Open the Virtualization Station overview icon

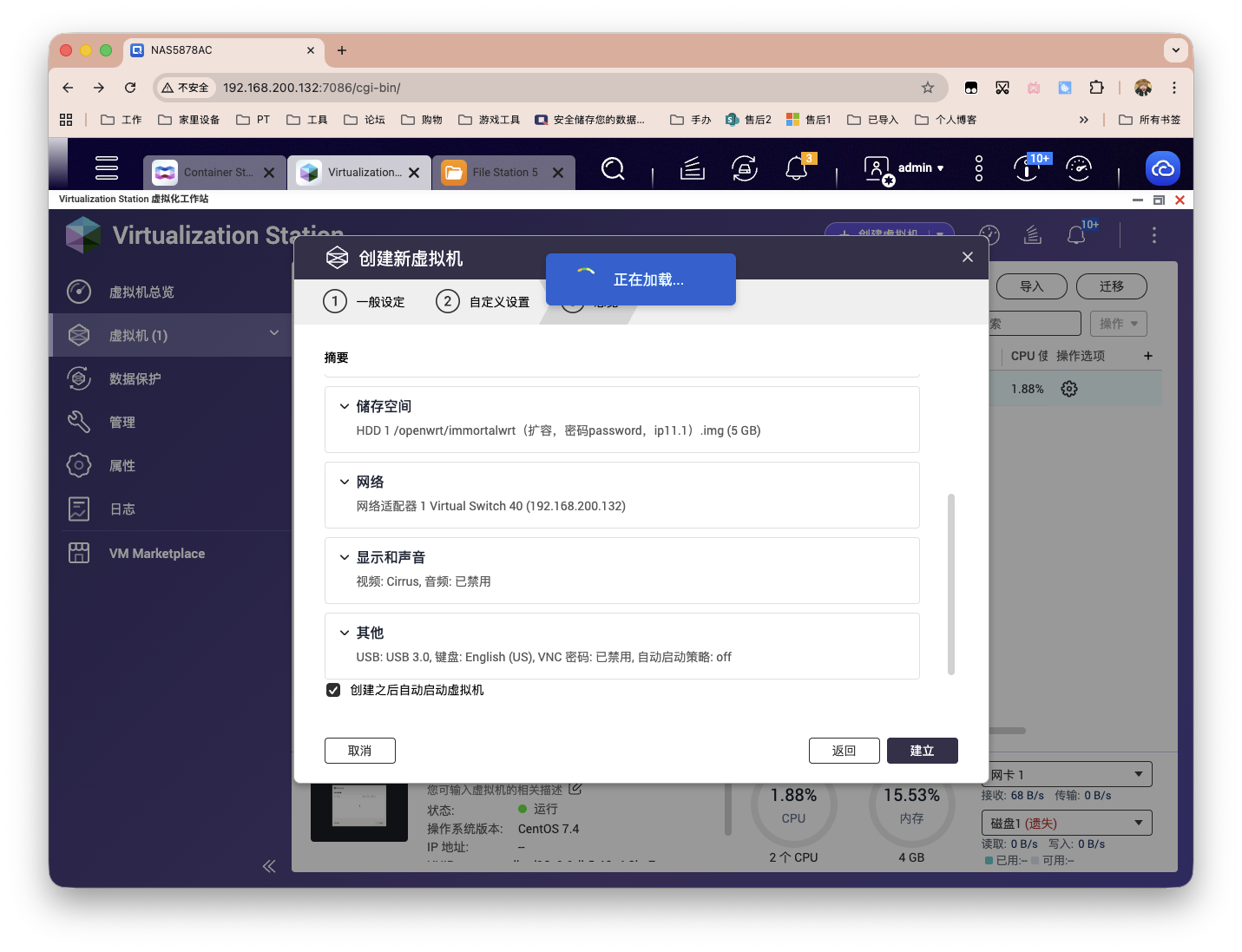(78, 292)
